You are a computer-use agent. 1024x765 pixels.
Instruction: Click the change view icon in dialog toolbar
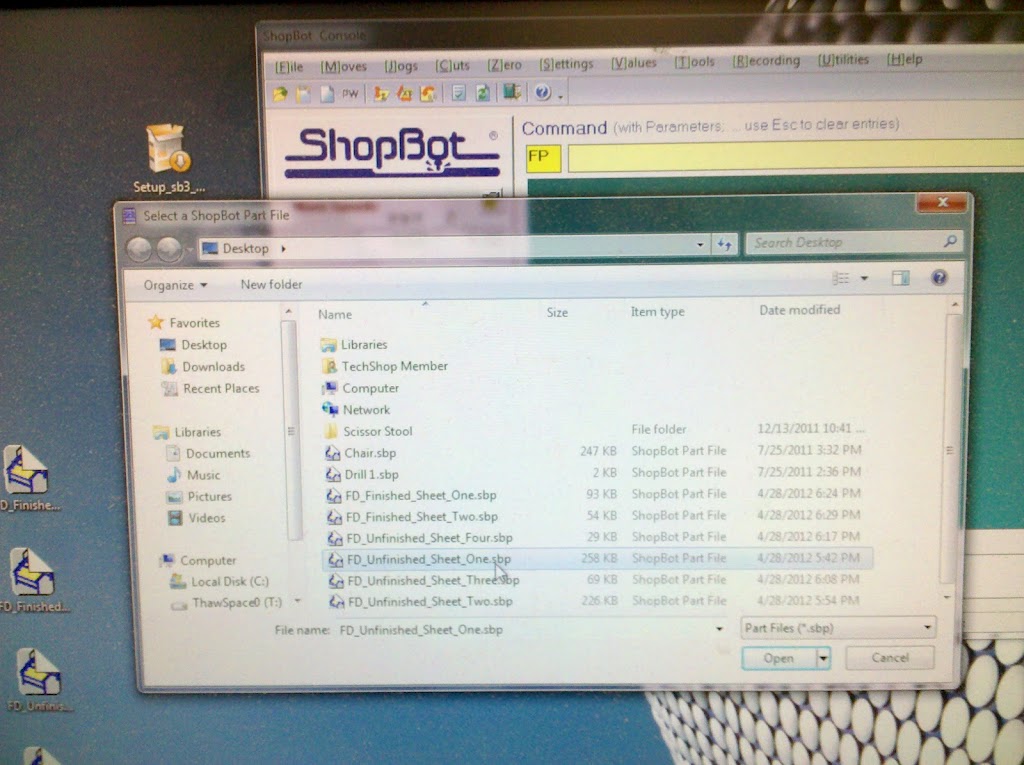point(840,279)
